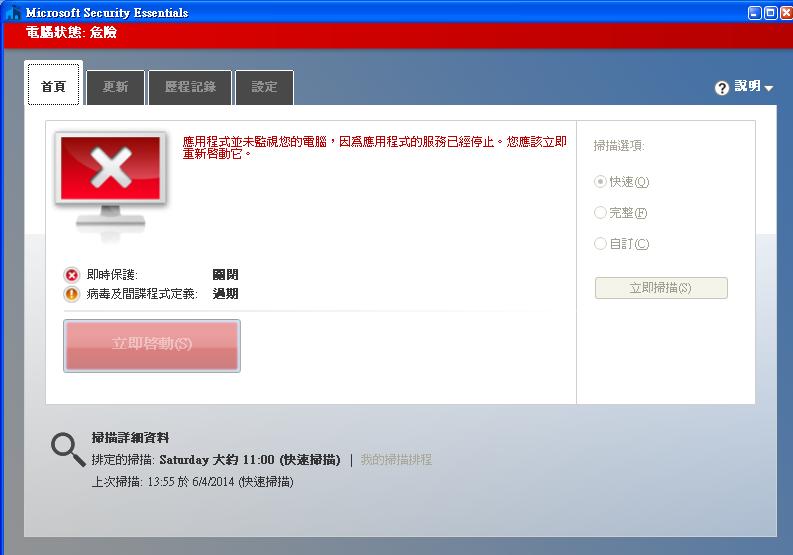Open the 說明 dropdown arrow
Image resolution: width=793 pixels, height=555 pixels.
[x=769, y=88]
